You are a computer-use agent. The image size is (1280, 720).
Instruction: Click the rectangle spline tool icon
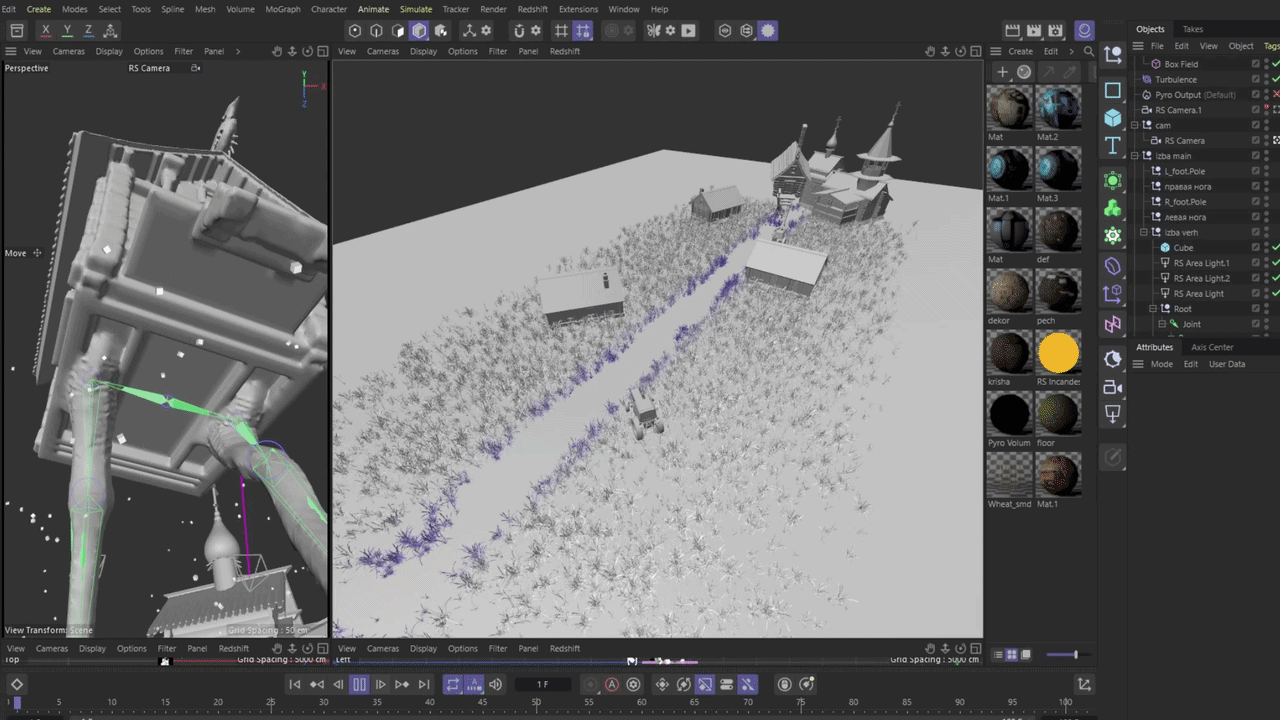click(1113, 90)
